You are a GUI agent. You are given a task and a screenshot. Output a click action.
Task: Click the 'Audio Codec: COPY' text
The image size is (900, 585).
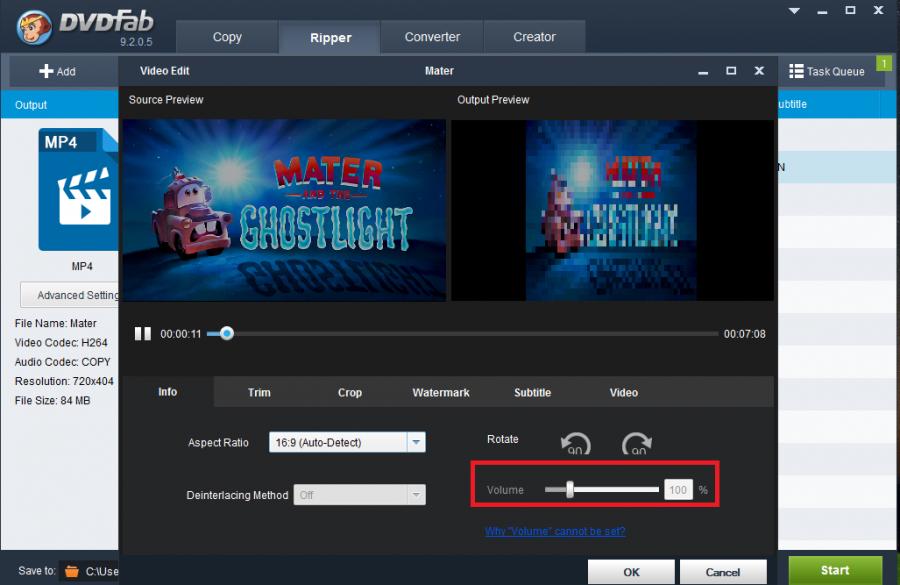[63, 362]
